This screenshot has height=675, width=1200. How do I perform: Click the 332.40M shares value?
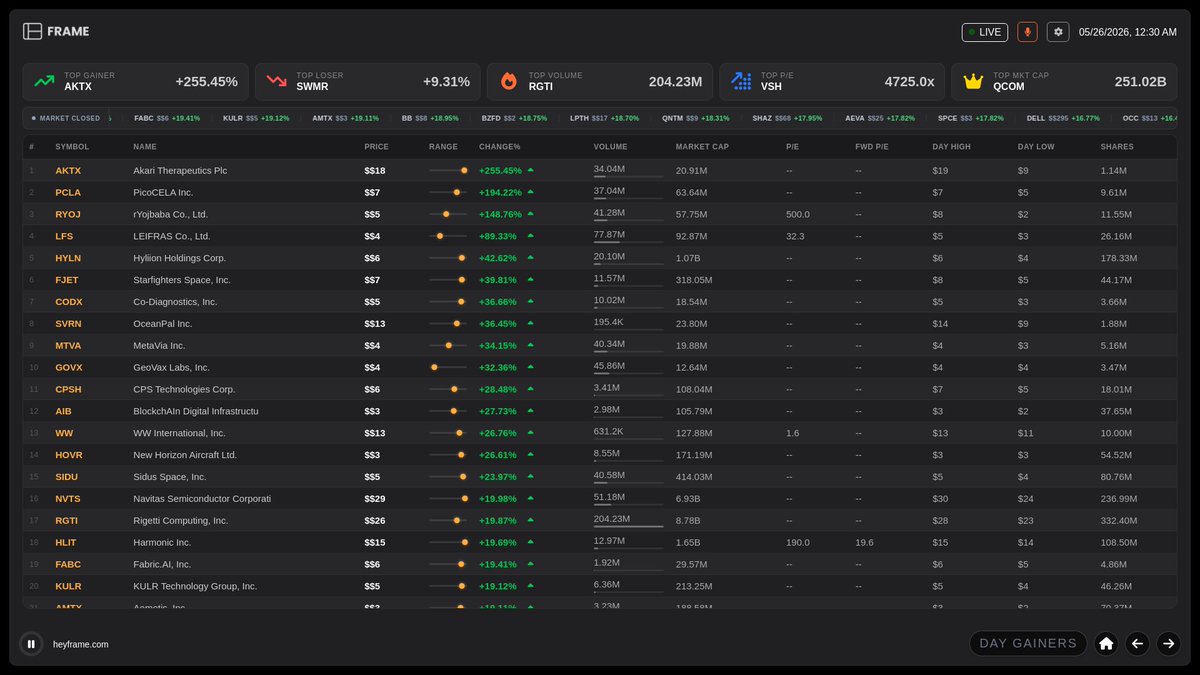click(1119, 520)
